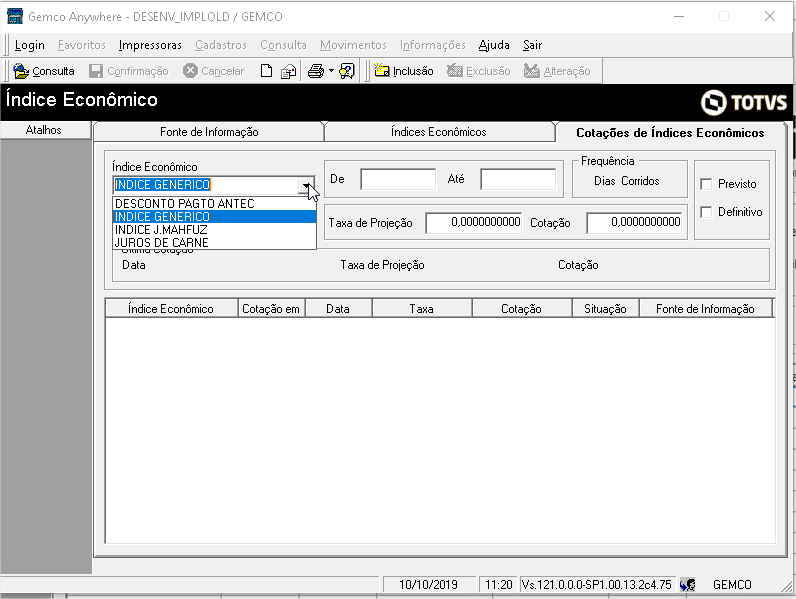Open the Consulta menu in menu bar
The image size is (796, 599).
coord(283,45)
